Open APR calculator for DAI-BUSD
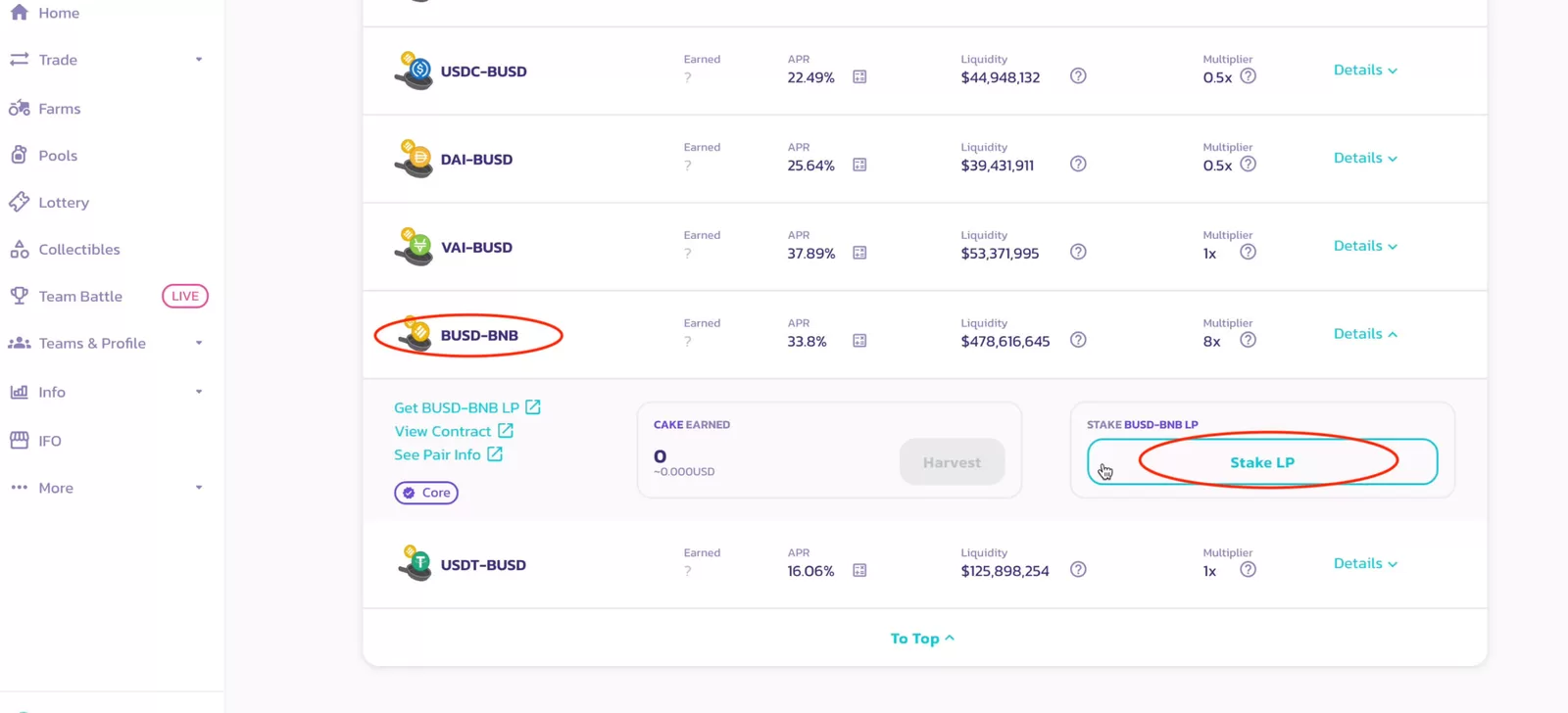 [x=859, y=165]
